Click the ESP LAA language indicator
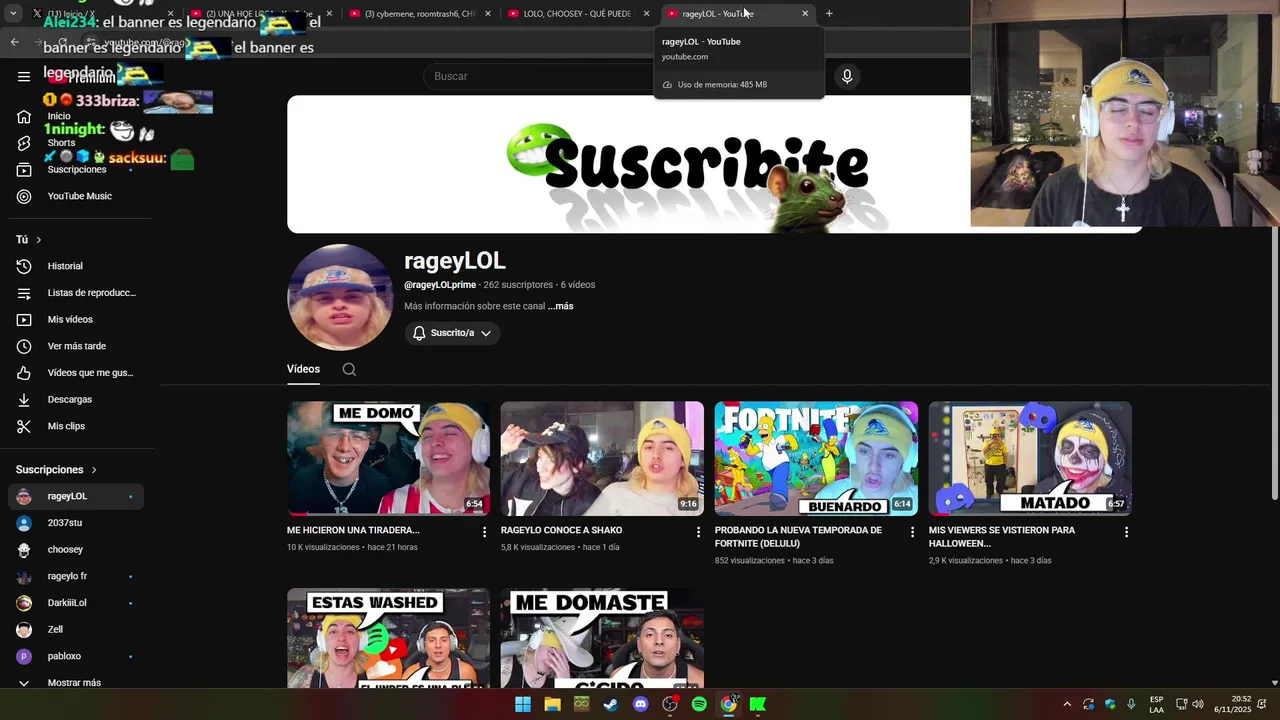 pyautogui.click(x=1156, y=704)
